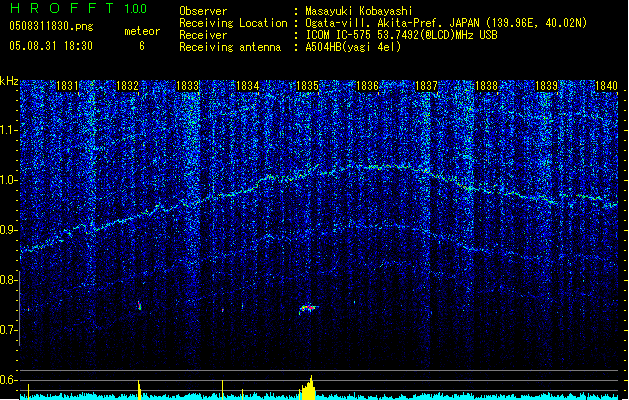Image resolution: width=629 pixels, height=400 pixels.
Task: Click the 1837 time marker
Action: pos(426,86)
